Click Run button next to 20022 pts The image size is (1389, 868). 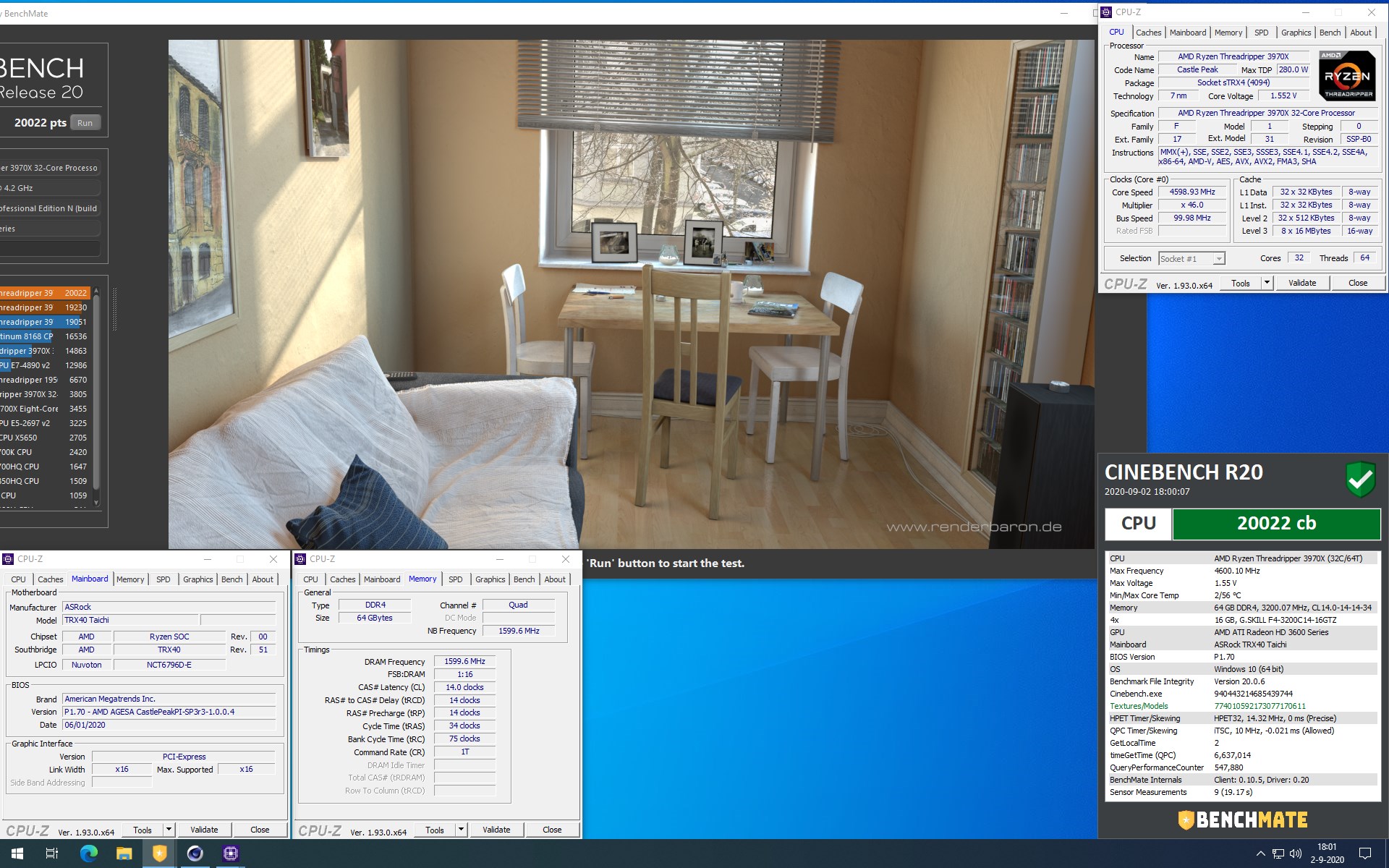(x=85, y=123)
